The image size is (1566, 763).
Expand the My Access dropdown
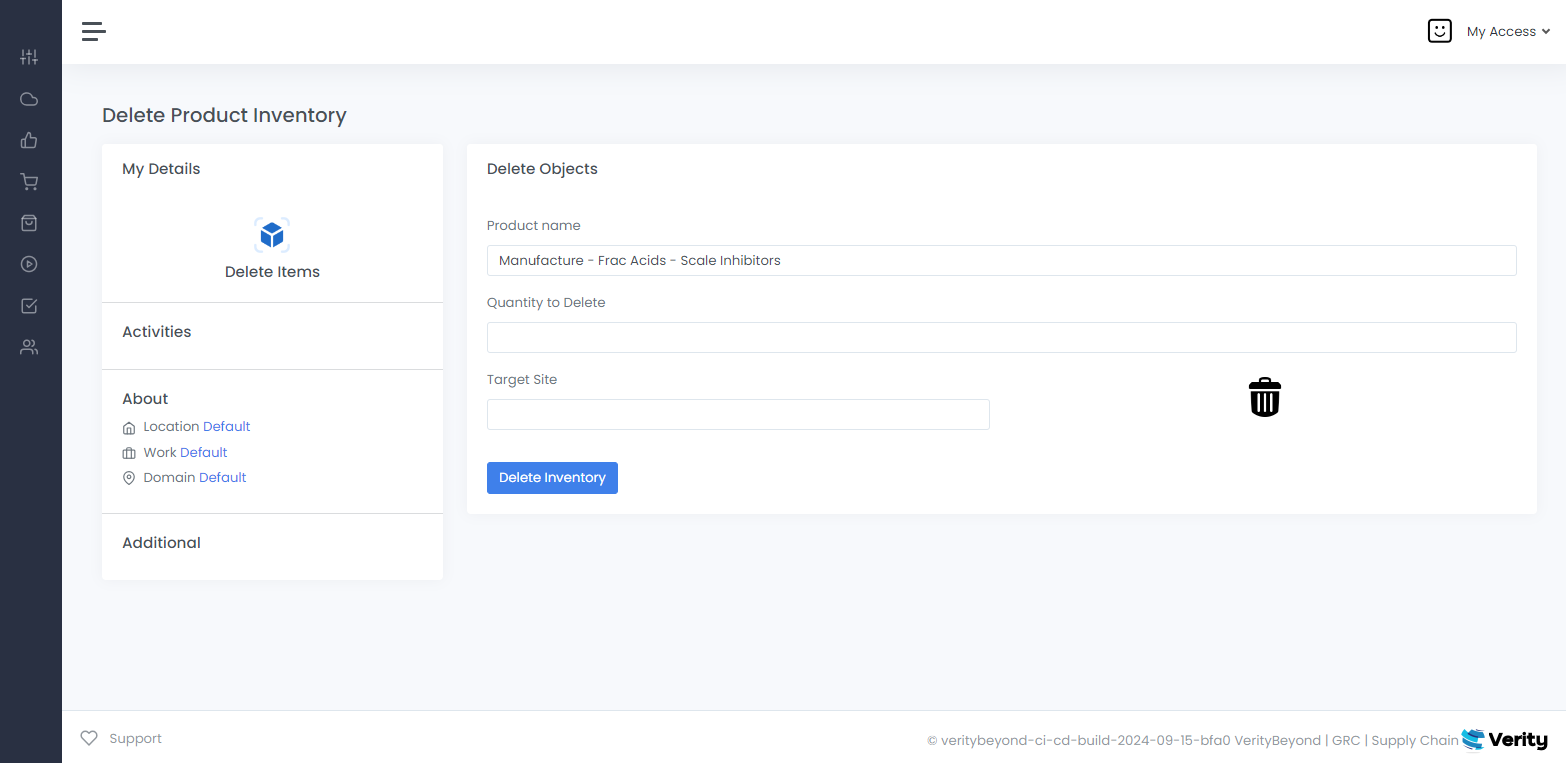(1507, 32)
